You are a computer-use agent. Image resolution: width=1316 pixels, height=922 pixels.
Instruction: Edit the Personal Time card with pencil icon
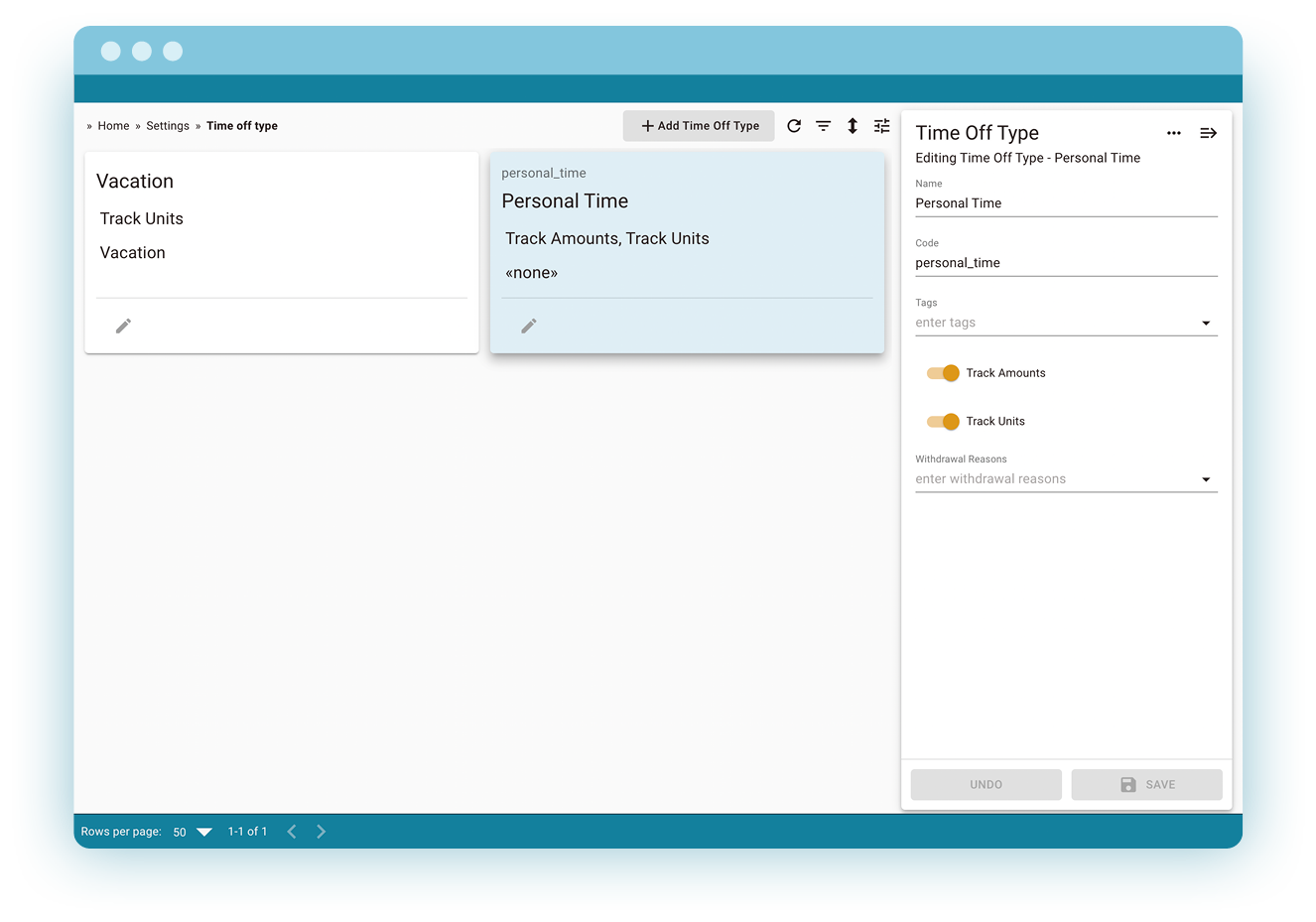point(528,326)
